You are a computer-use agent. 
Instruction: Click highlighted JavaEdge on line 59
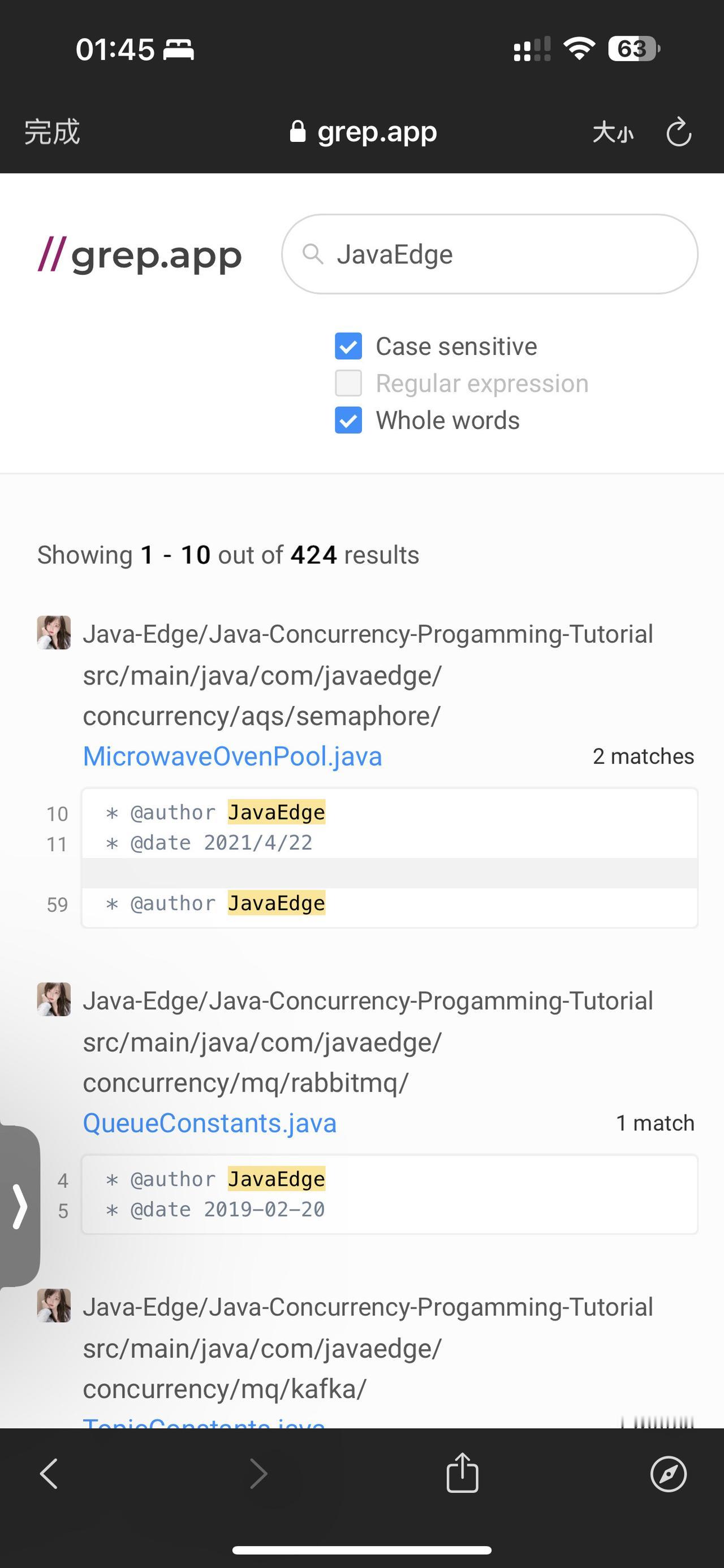pyautogui.click(x=277, y=903)
